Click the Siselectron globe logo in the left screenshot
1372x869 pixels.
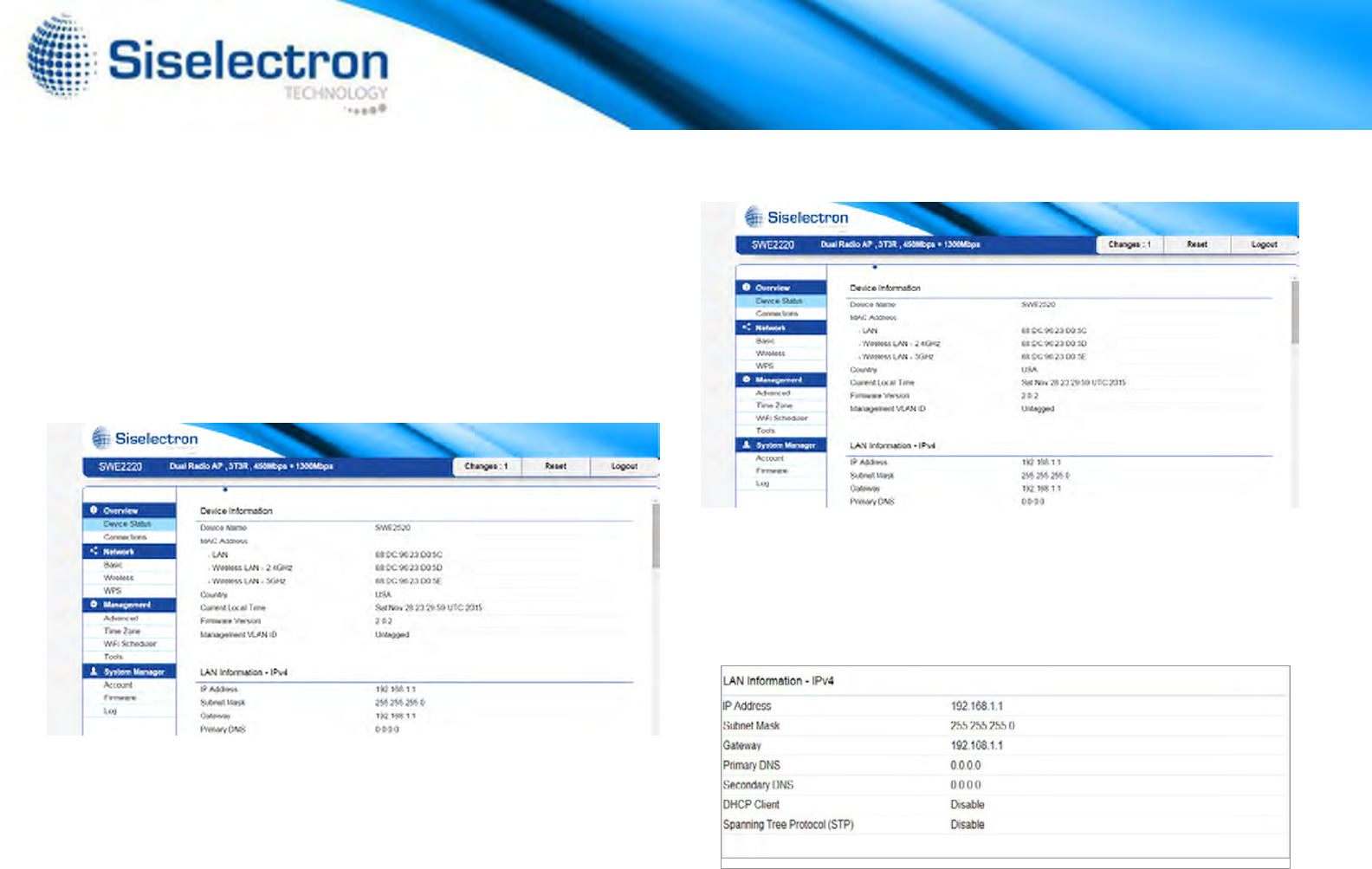[x=101, y=438]
